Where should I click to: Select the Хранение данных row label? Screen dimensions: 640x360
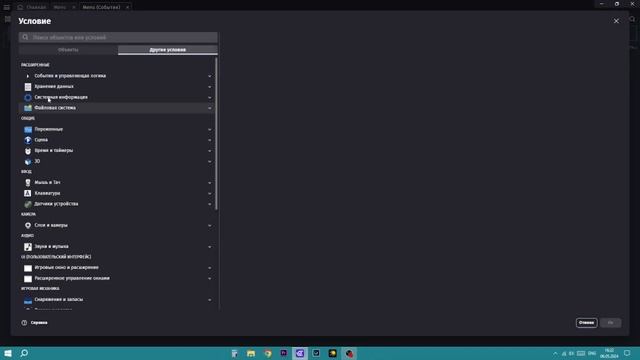point(54,87)
